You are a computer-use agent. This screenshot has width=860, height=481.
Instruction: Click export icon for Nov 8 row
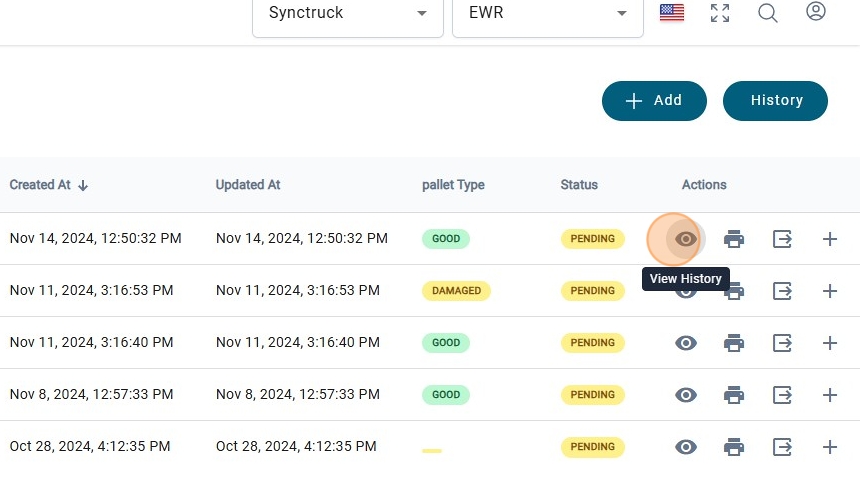[782, 395]
